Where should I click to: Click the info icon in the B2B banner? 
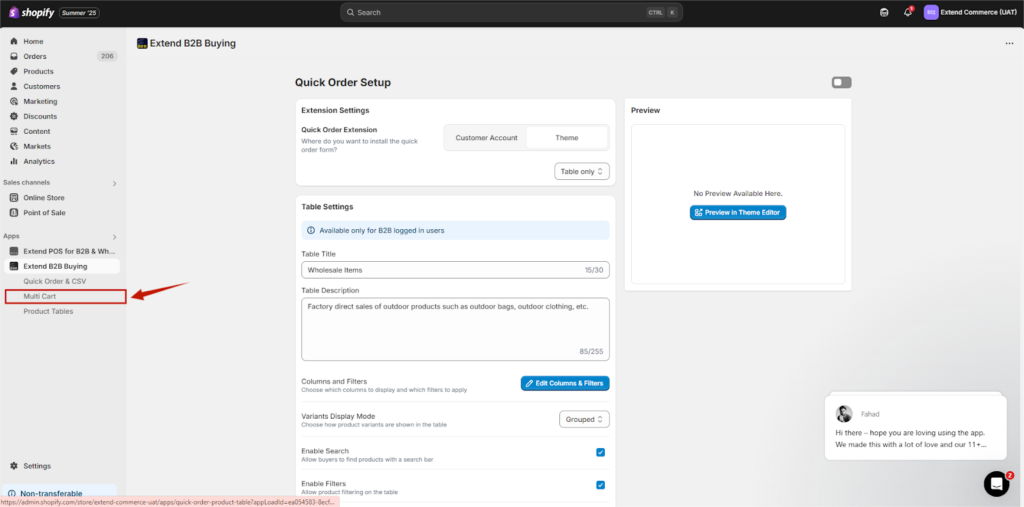pos(312,231)
